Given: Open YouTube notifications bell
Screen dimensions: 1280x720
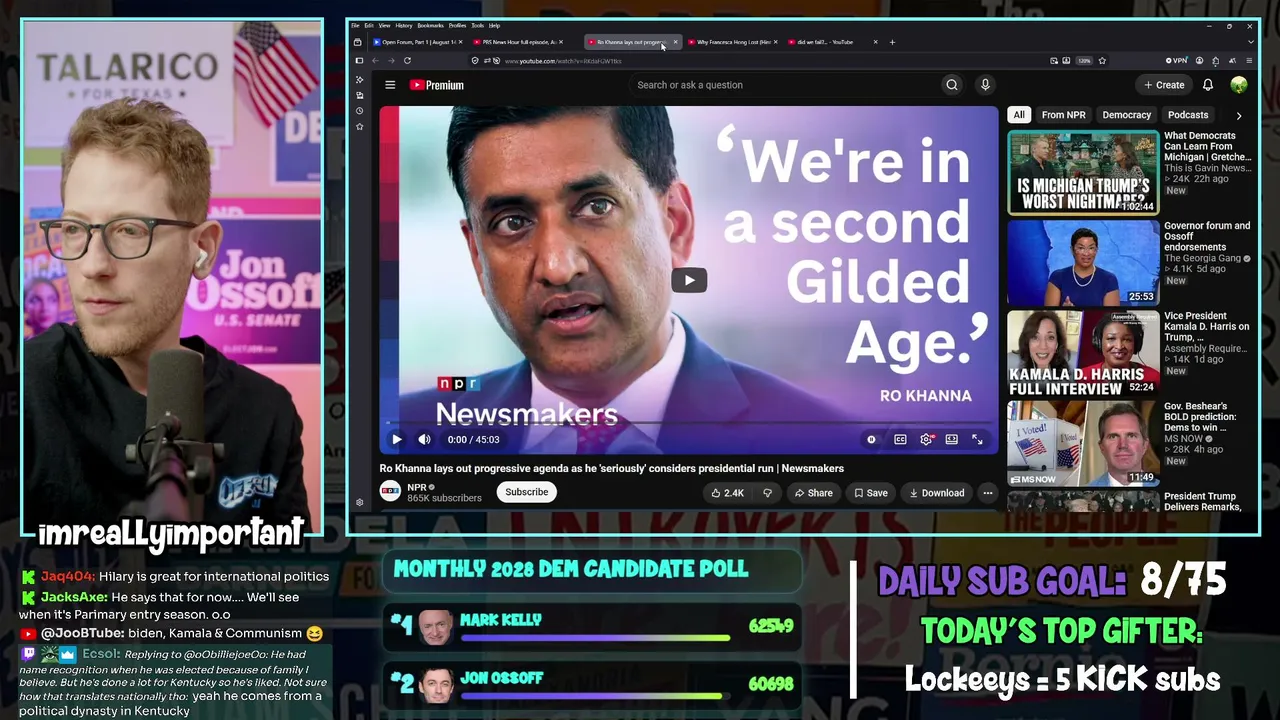Looking at the screenshot, I should 1208,85.
